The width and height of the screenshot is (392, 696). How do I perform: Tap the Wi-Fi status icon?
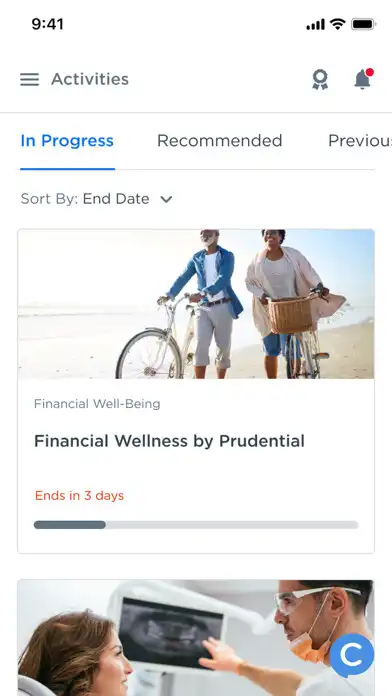(x=338, y=24)
